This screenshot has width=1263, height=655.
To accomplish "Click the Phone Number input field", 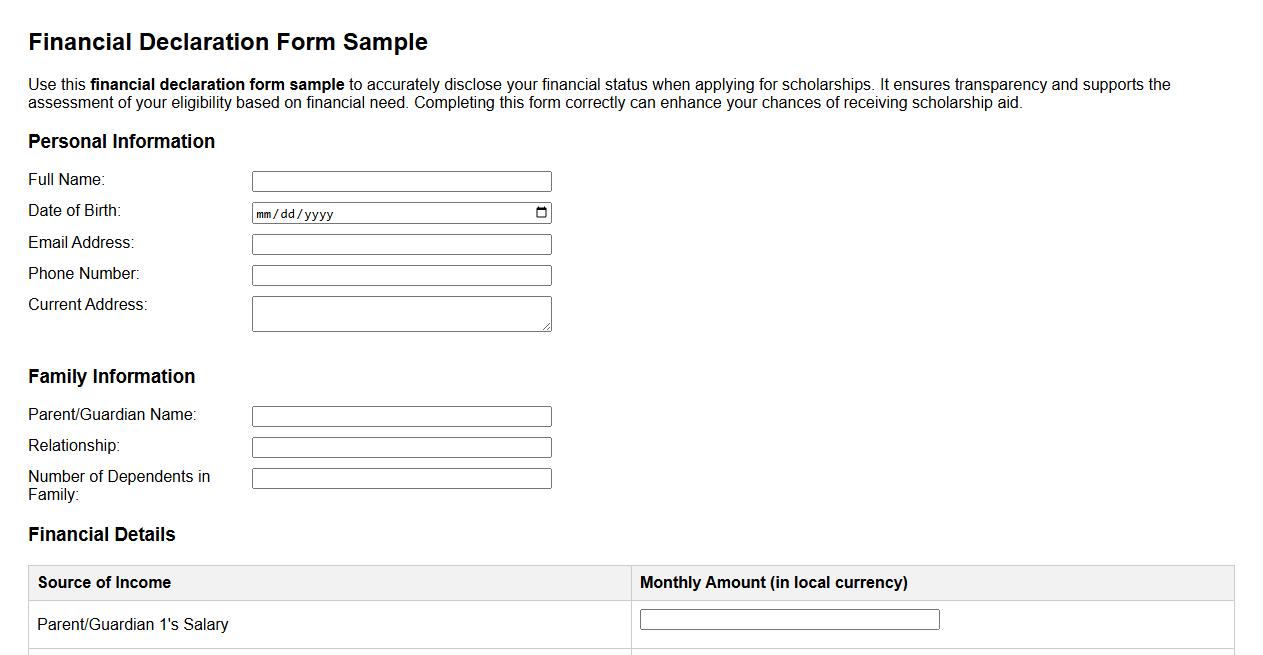I will pyautogui.click(x=401, y=275).
